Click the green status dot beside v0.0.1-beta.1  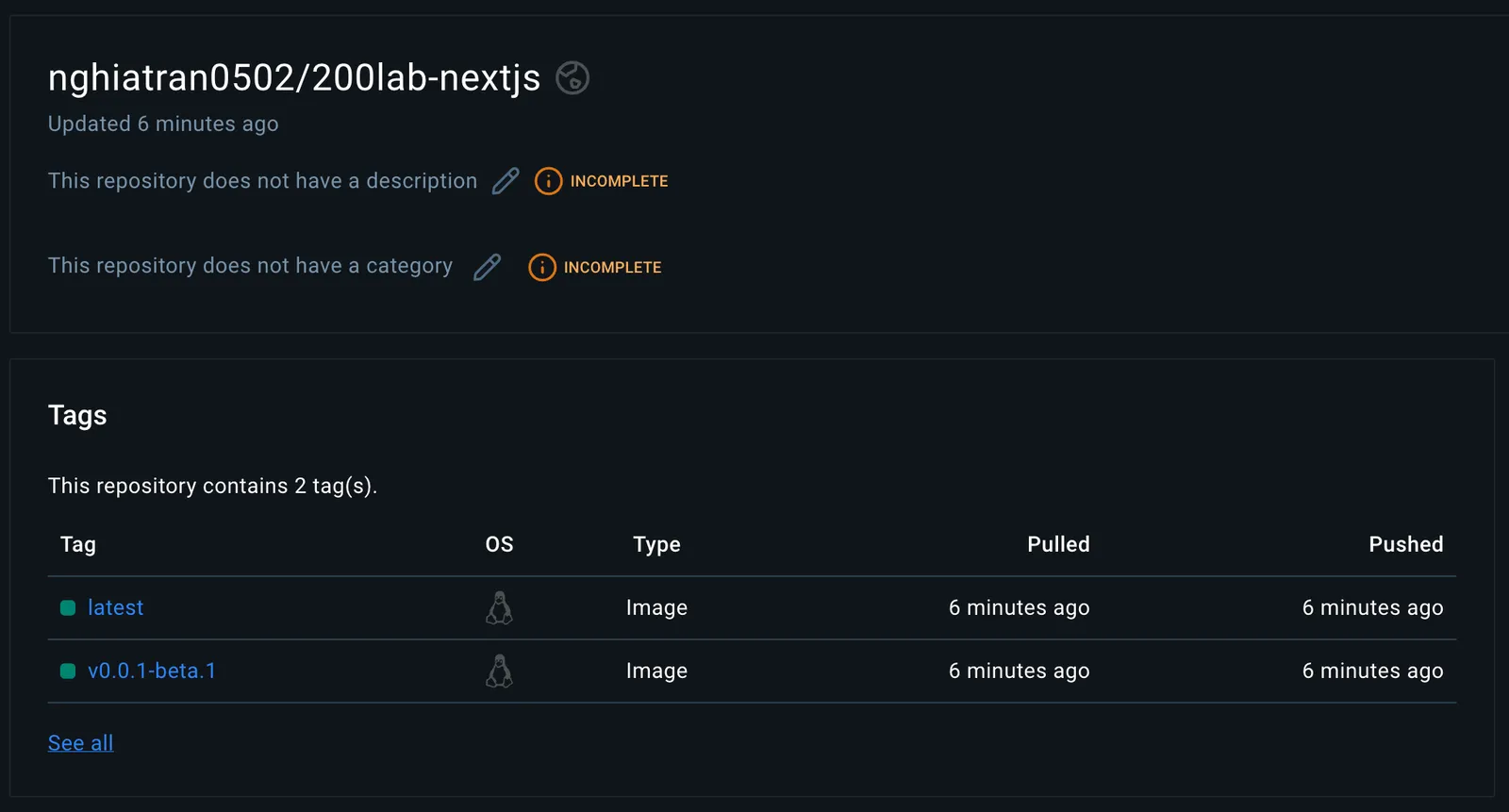click(x=68, y=671)
